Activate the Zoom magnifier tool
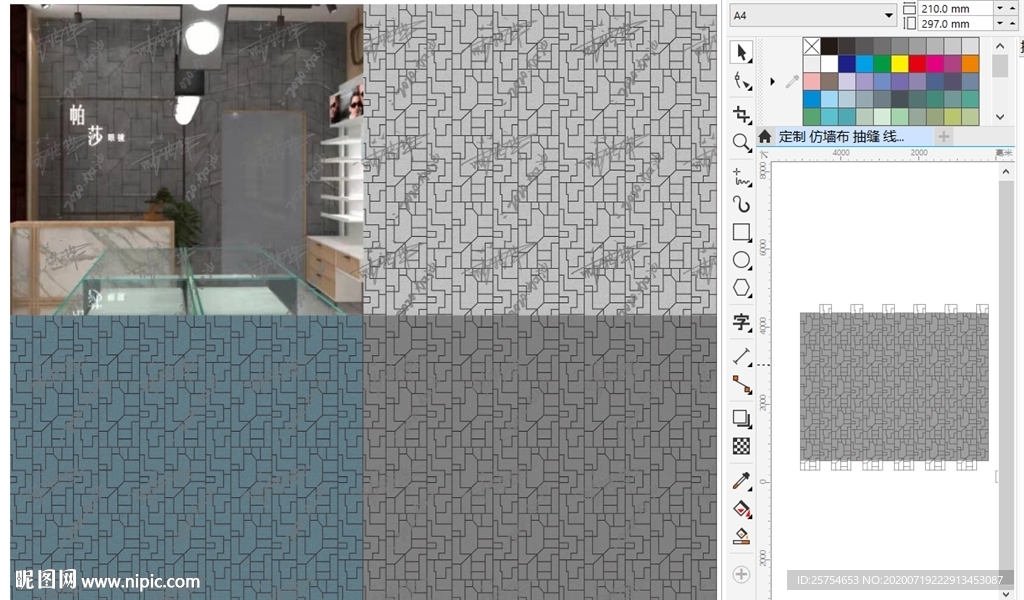1024x600 pixels. click(741, 143)
